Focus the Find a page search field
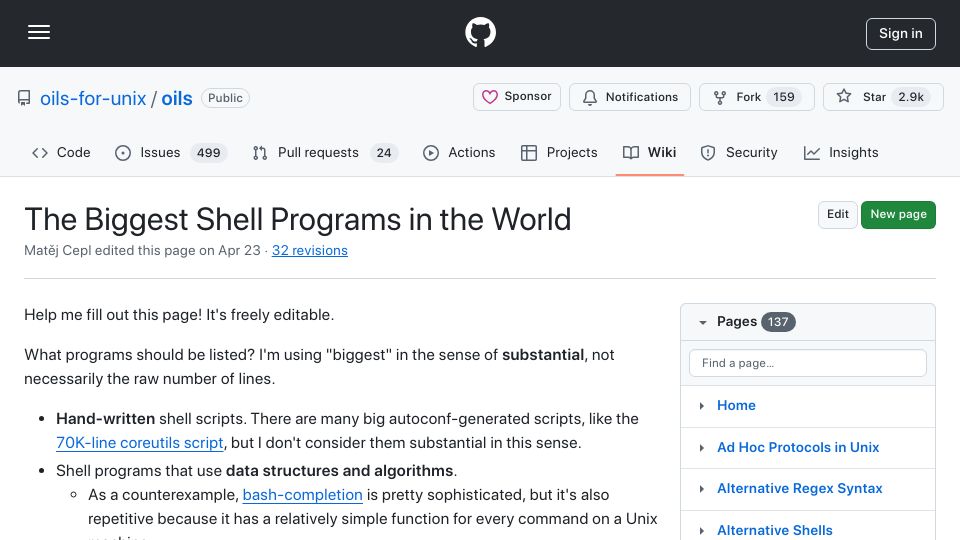The width and height of the screenshot is (960, 540). [x=808, y=363]
